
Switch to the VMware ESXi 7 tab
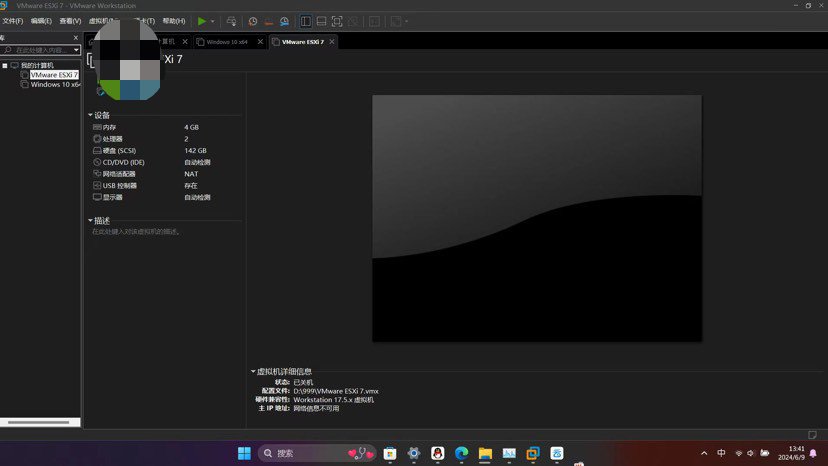(x=303, y=42)
